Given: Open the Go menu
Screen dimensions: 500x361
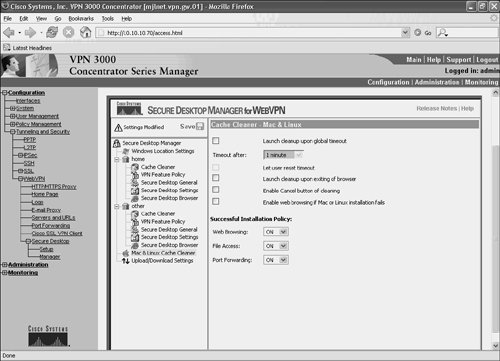Looking at the screenshot, I should pyautogui.click(x=58, y=19).
